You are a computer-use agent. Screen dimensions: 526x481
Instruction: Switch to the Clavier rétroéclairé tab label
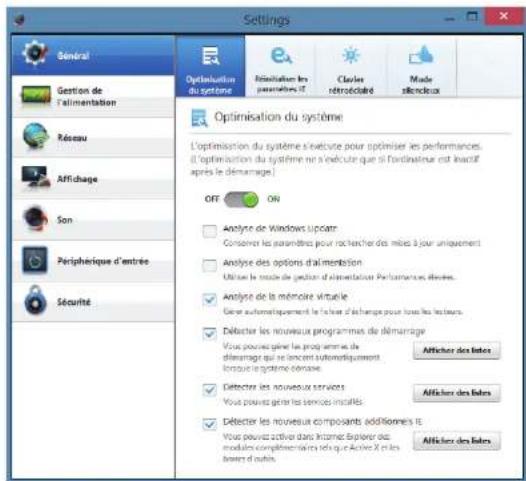click(351, 85)
